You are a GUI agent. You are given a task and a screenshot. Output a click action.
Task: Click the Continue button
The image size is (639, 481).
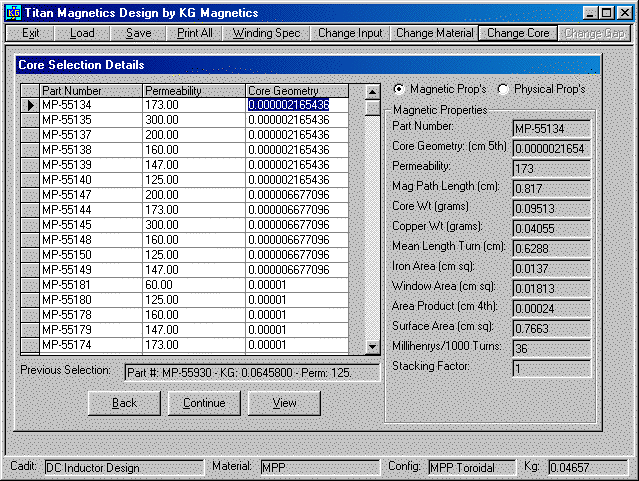click(x=204, y=403)
